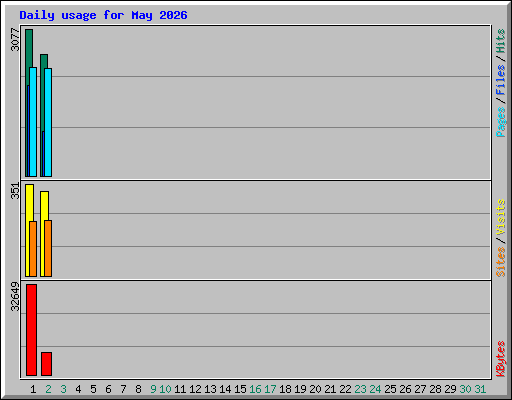512x400 pixels.
Task: Click day label 18 on the axis
Action: 285,389
